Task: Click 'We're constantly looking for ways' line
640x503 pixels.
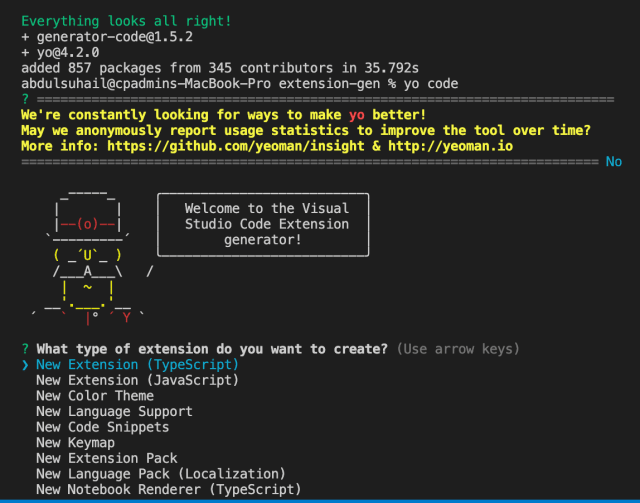Action: pyautogui.click(x=223, y=115)
